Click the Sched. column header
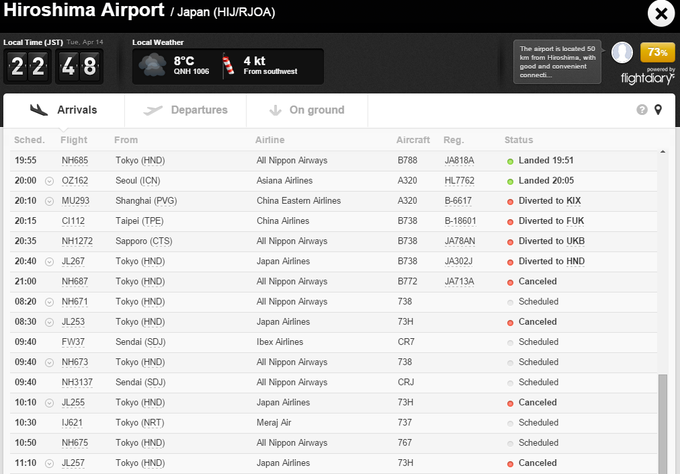Screen dimensions: 680x474 [x=29, y=140]
